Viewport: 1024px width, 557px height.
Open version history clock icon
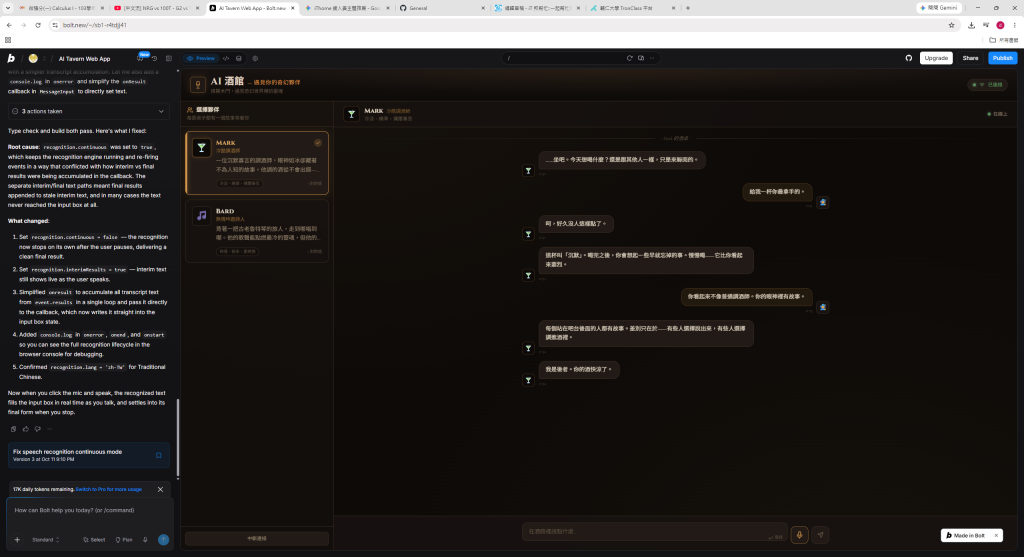click(x=154, y=58)
